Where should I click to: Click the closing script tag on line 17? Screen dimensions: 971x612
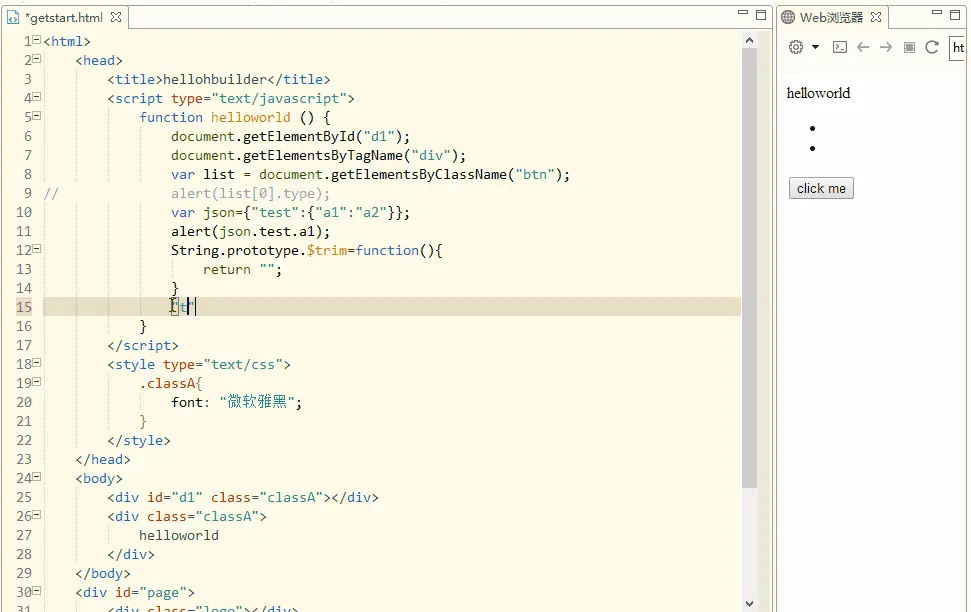(x=143, y=346)
